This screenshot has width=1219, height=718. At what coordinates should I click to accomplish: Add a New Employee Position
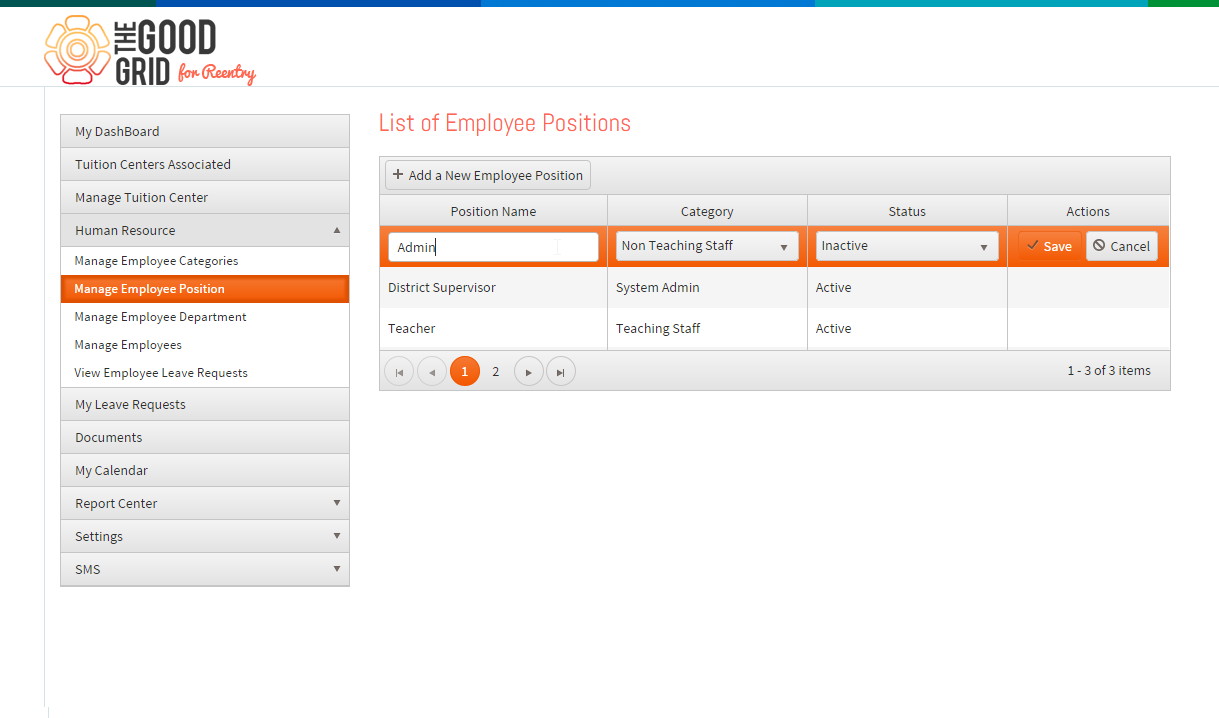[488, 175]
